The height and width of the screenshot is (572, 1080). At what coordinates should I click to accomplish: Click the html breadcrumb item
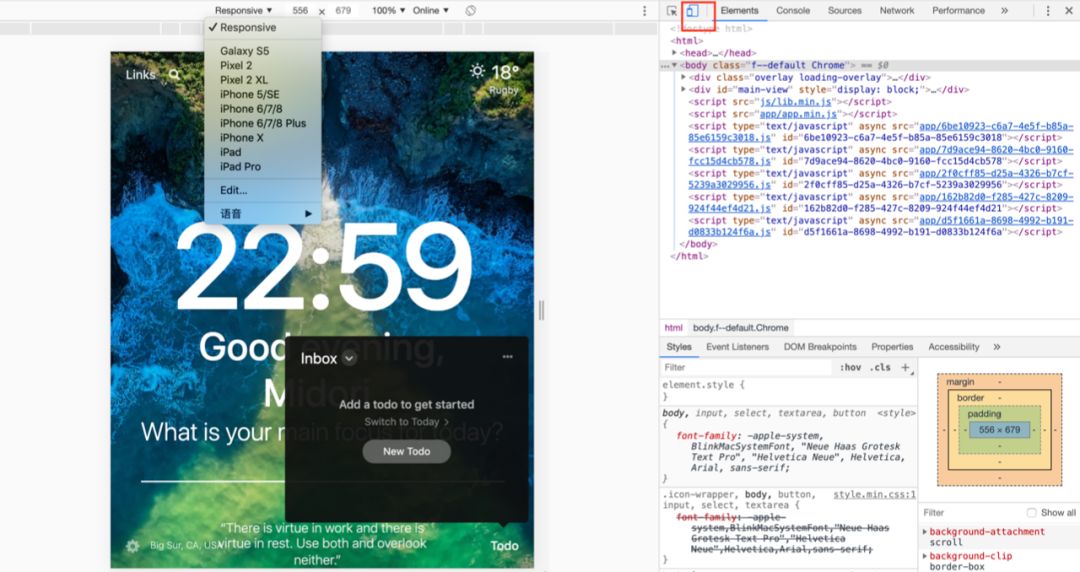click(674, 327)
